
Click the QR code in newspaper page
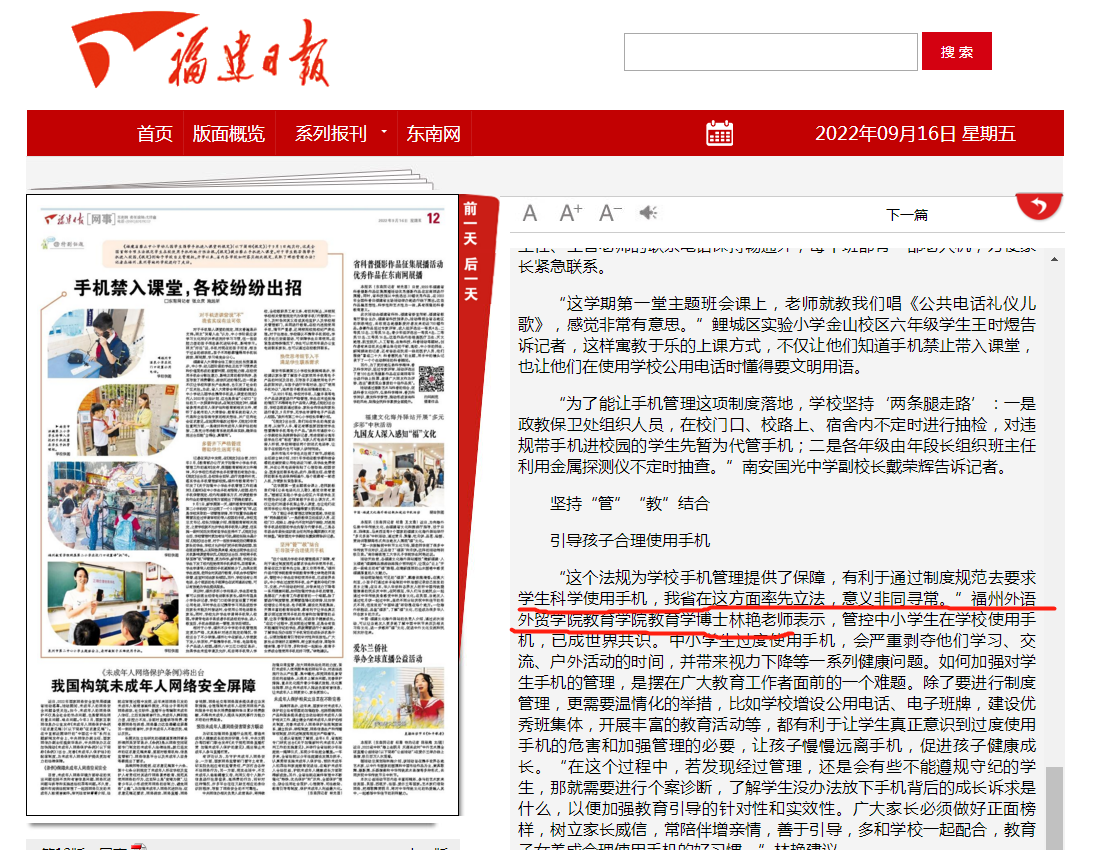pos(431,379)
